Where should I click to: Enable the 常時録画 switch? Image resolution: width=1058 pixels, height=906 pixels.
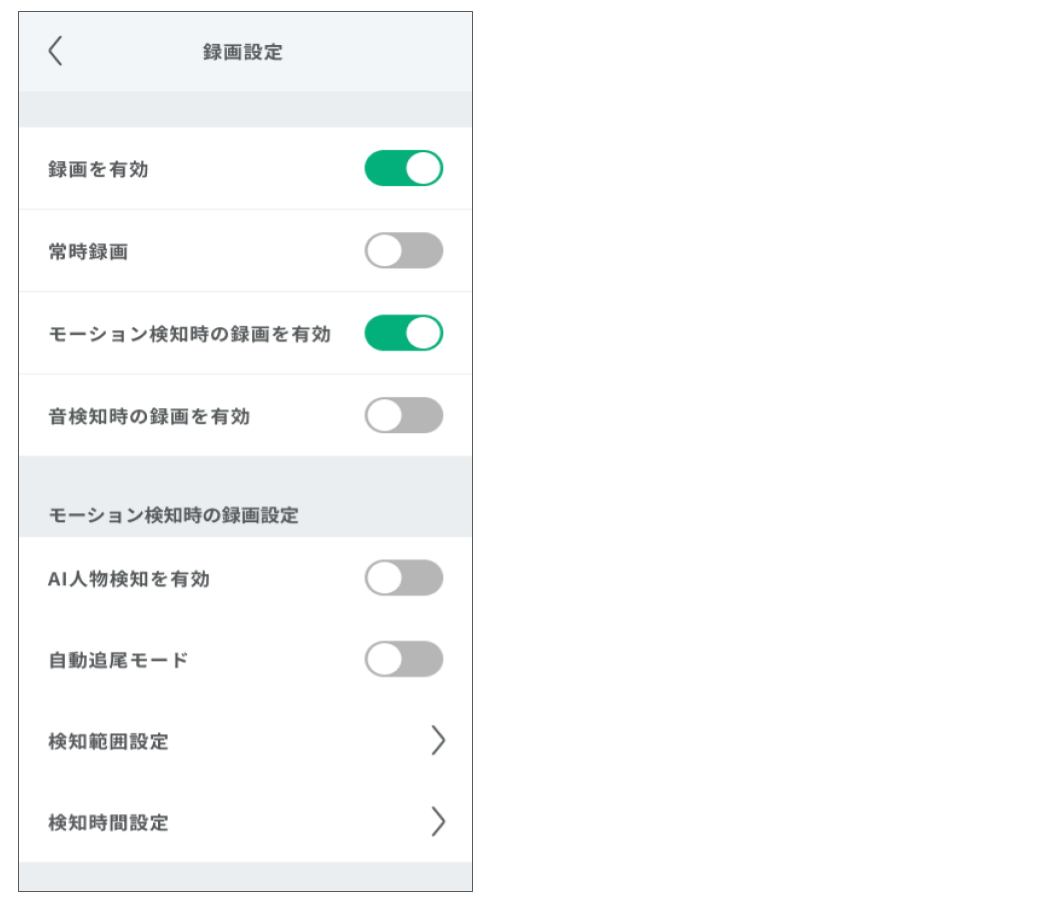403,251
